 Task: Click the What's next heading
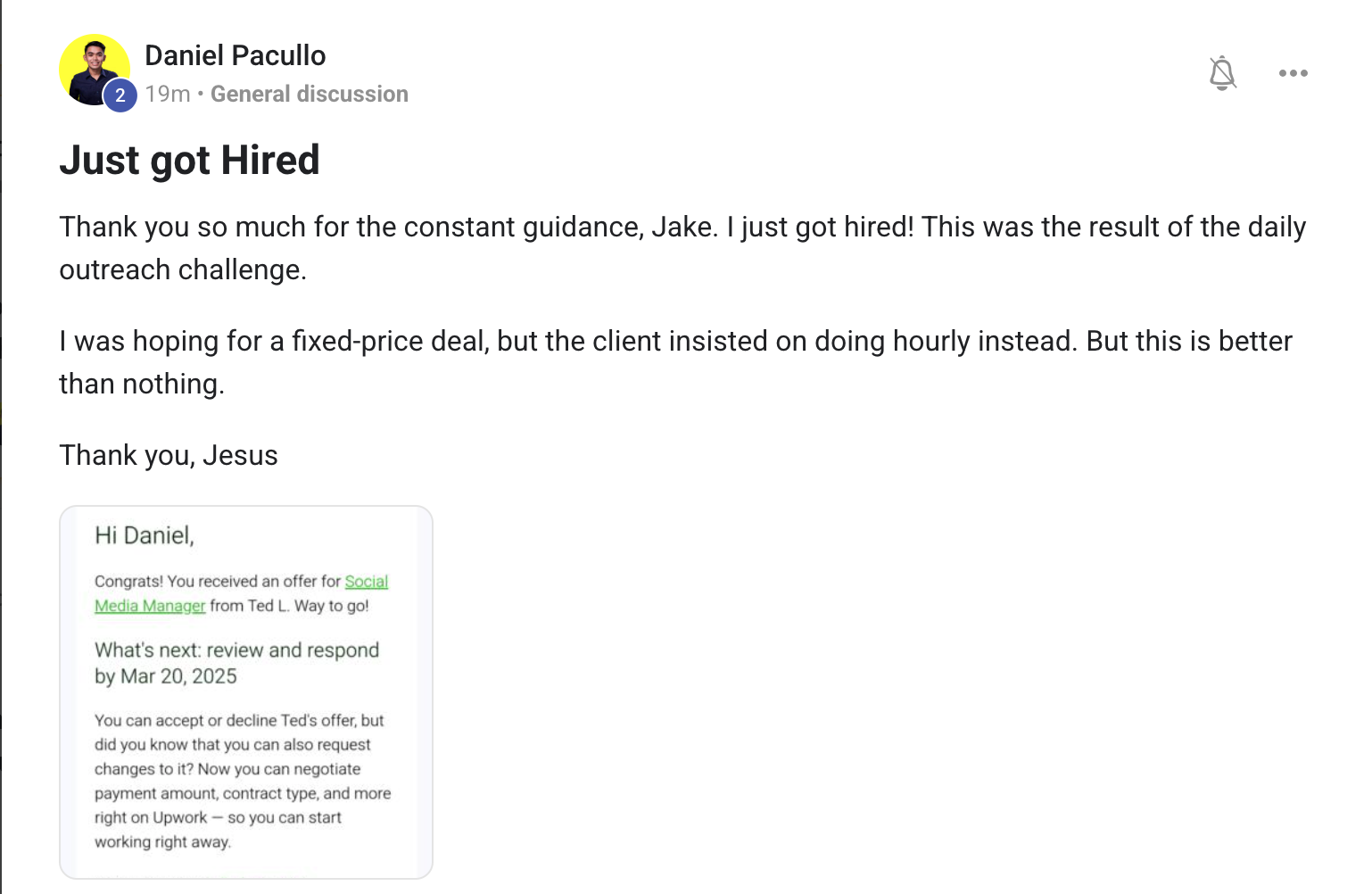237,650
